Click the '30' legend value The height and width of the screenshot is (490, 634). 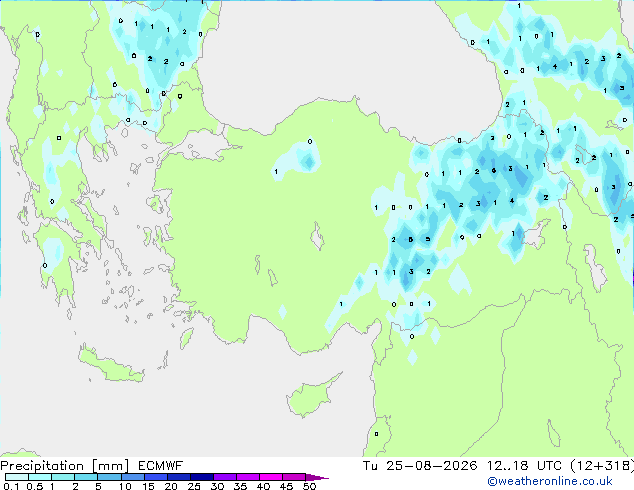coord(217,486)
